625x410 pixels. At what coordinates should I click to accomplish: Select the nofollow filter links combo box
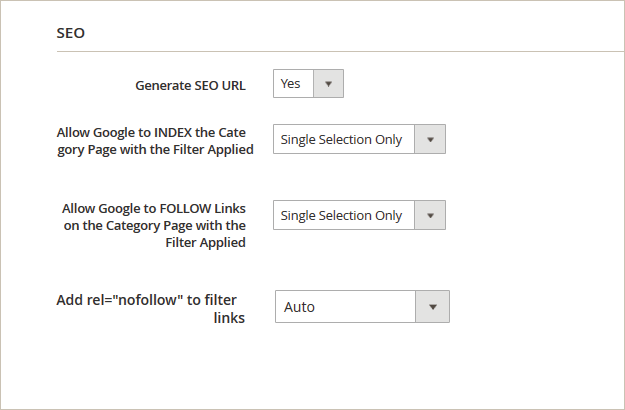[362, 307]
